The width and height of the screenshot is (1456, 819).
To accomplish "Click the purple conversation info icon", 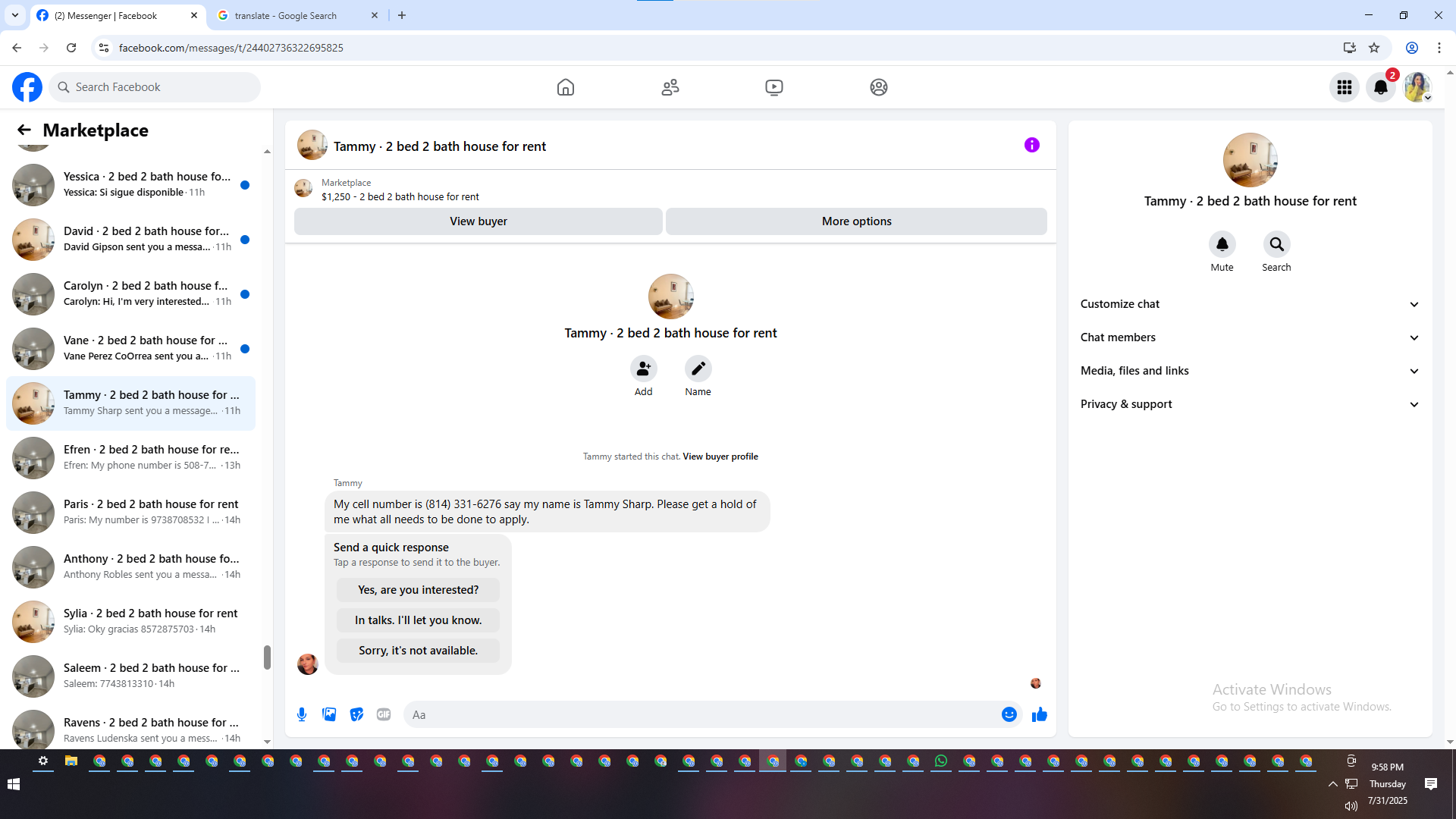I will (x=1031, y=145).
